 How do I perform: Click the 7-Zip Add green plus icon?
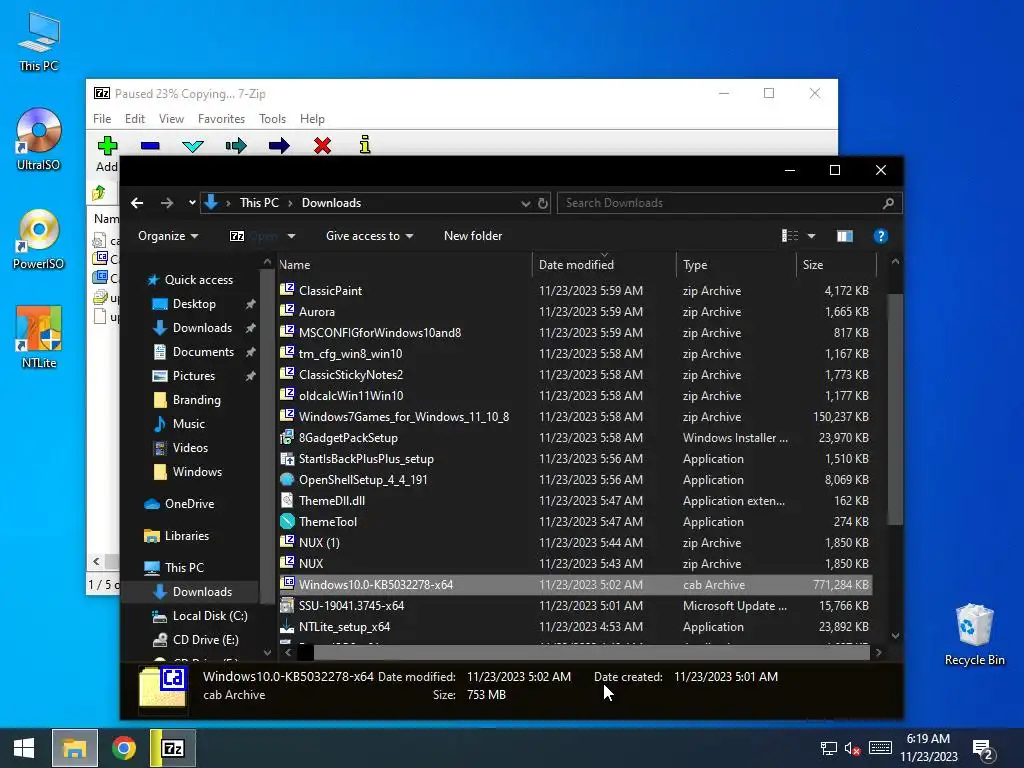[107, 145]
